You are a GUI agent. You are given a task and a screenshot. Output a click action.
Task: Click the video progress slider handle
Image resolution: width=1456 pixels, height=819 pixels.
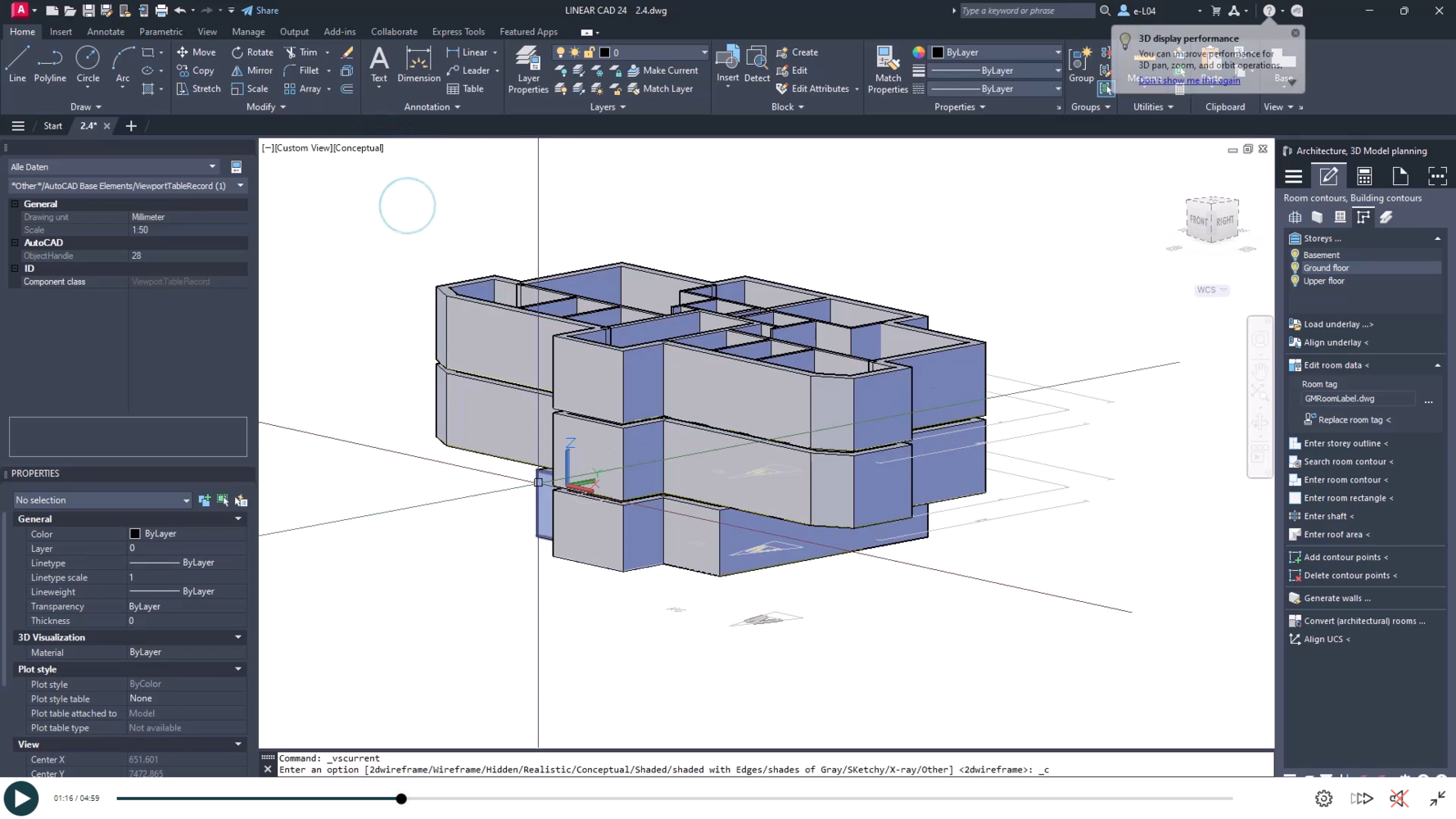click(401, 799)
